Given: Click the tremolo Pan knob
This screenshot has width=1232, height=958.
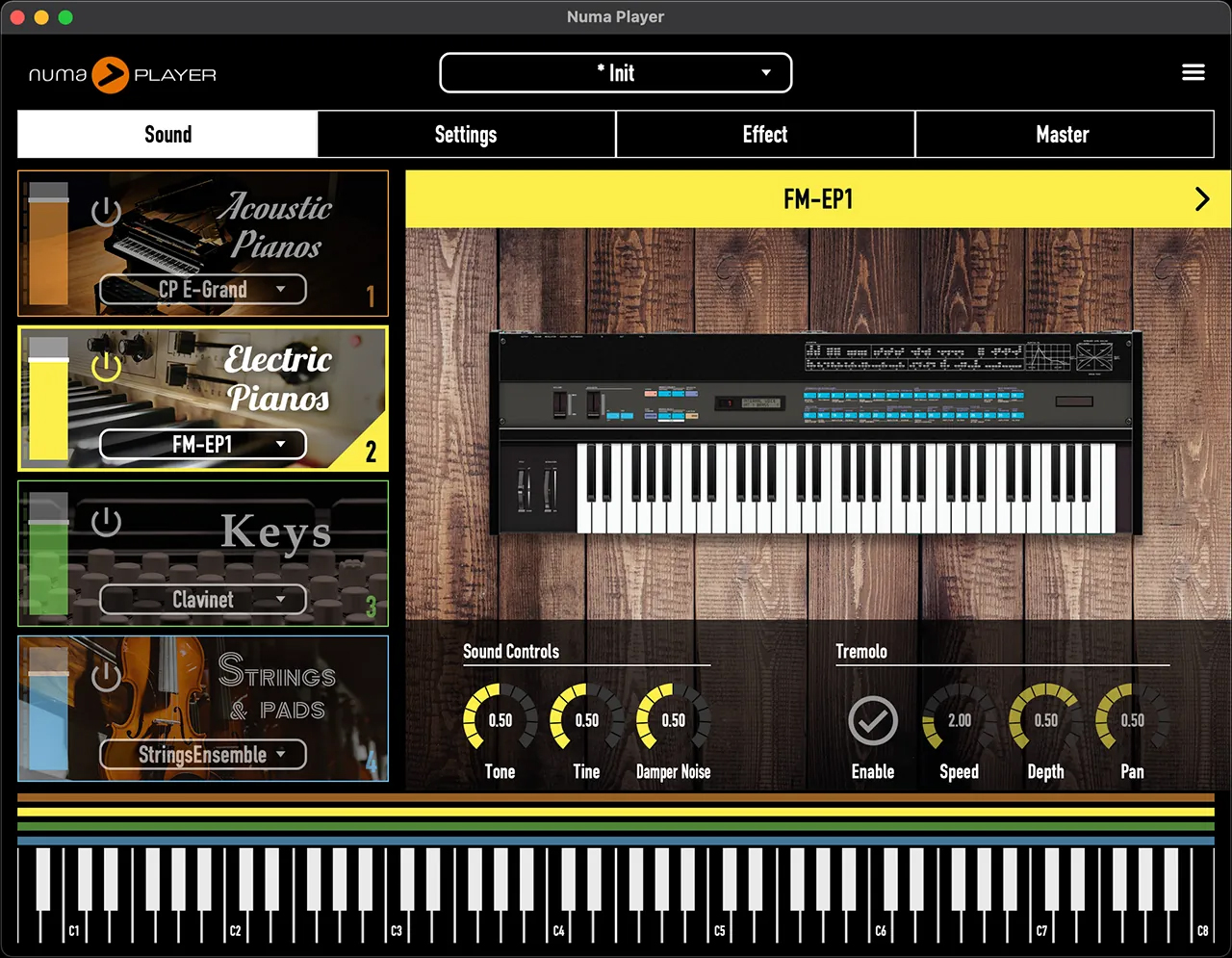Looking at the screenshot, I should click(1132, 719).
